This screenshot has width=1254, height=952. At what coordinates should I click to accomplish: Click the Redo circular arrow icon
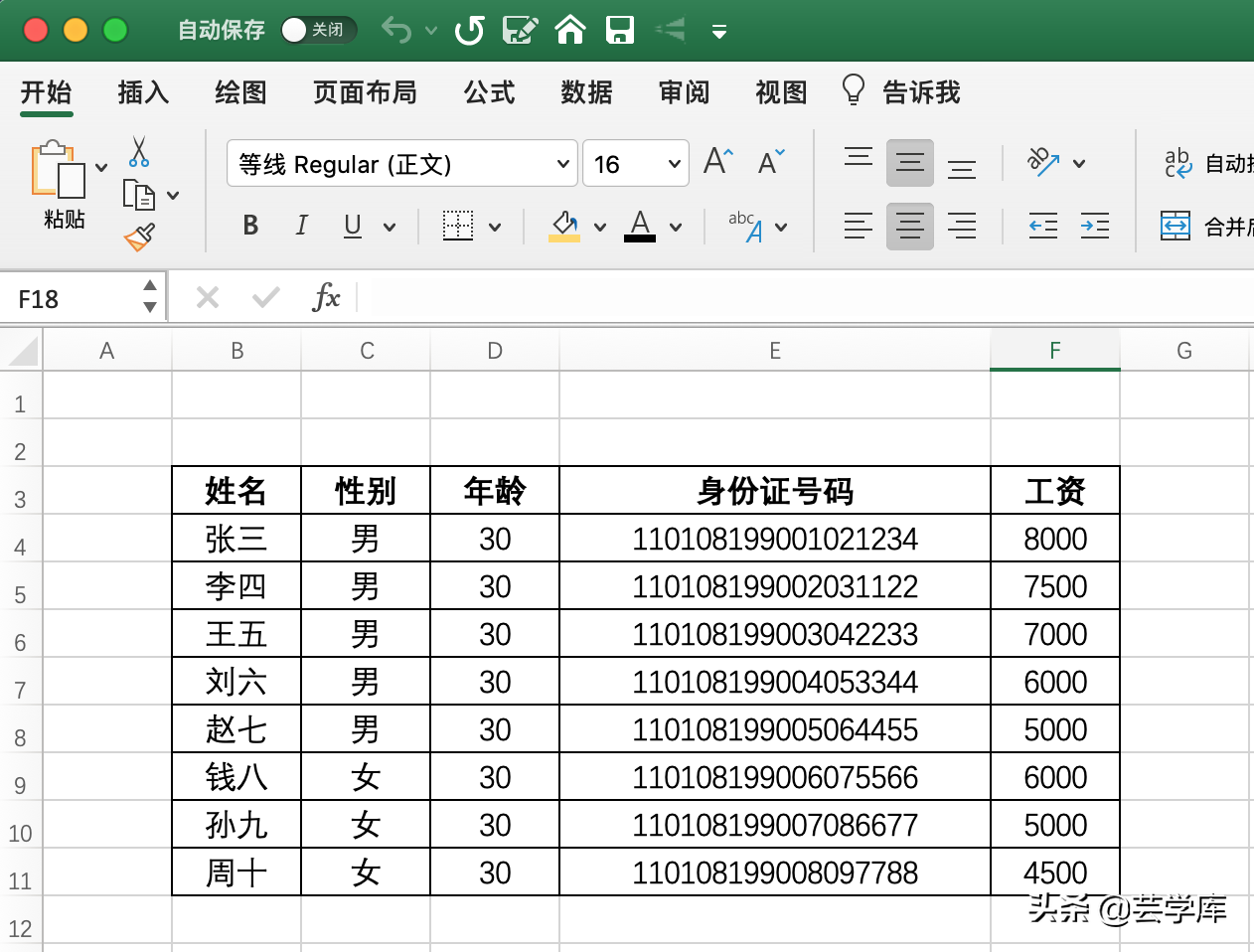click(x=469, y=31)
